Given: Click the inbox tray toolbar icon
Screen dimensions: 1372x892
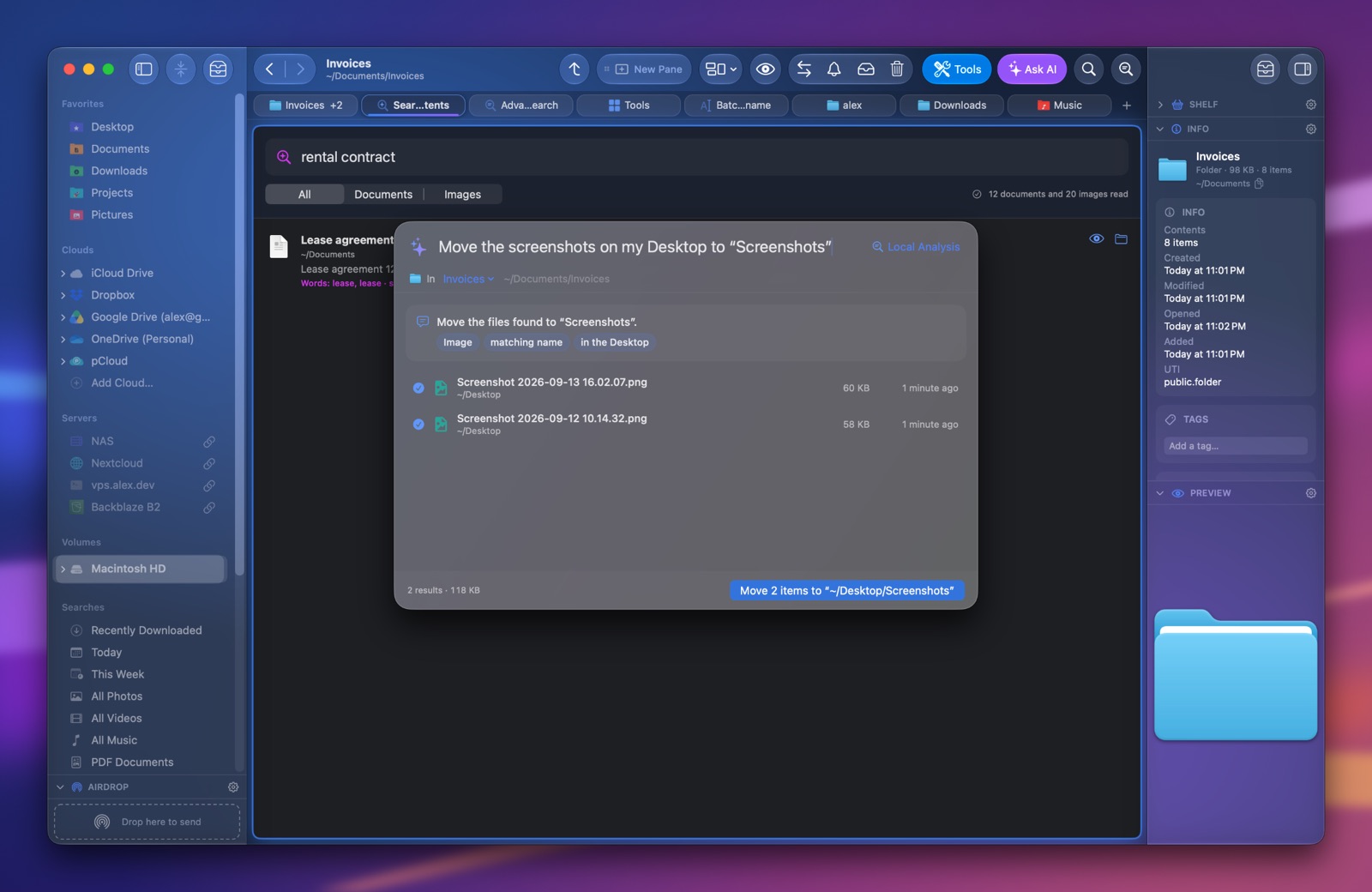Looking at the screenshot, I should tap(866, 69).
